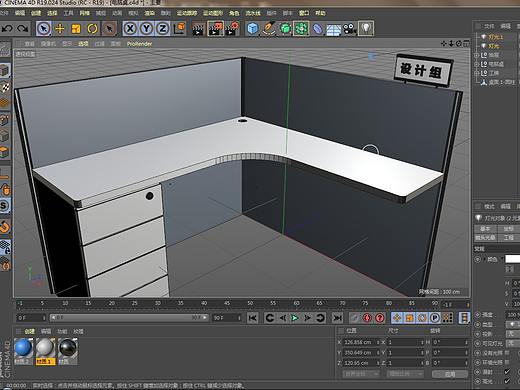Select the Move tool
Image resolution: width=520 pixels, height=390 pixels.
coord(60,29)
